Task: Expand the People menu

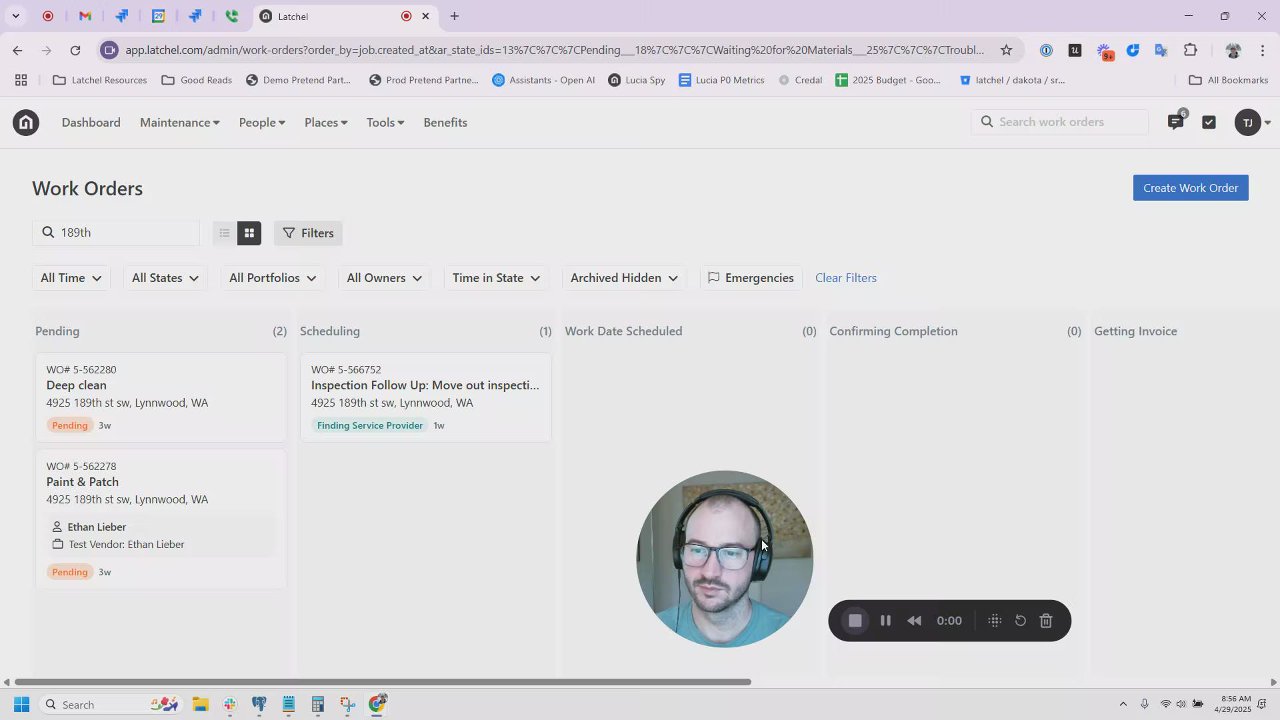Action: [262, 123]
